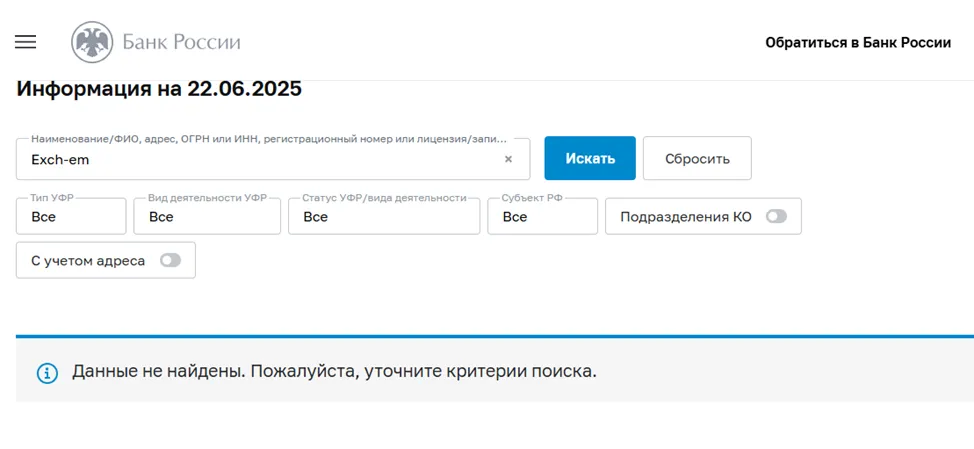This screenshot has width=974, height=449.
Task: Enable the Подразделения КО switch
Action: (x=776, y=217)
